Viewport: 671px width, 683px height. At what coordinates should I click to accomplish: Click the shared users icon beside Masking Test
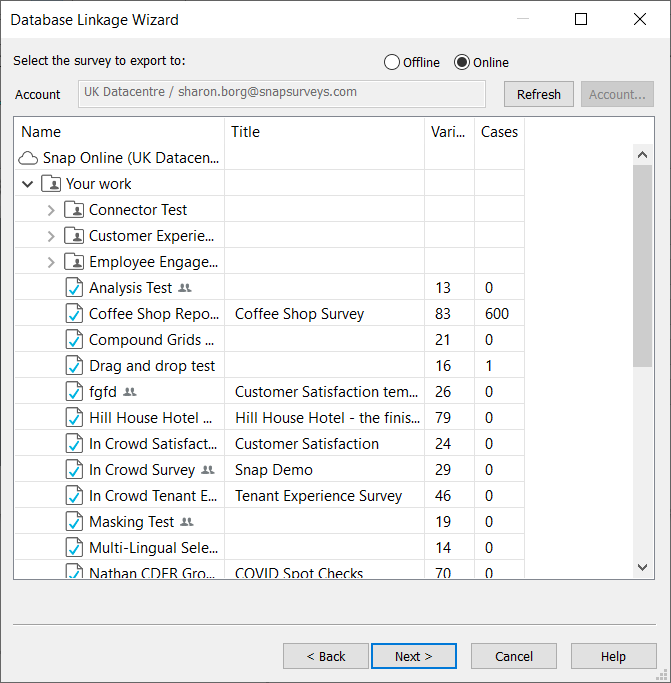coord(187,522)
